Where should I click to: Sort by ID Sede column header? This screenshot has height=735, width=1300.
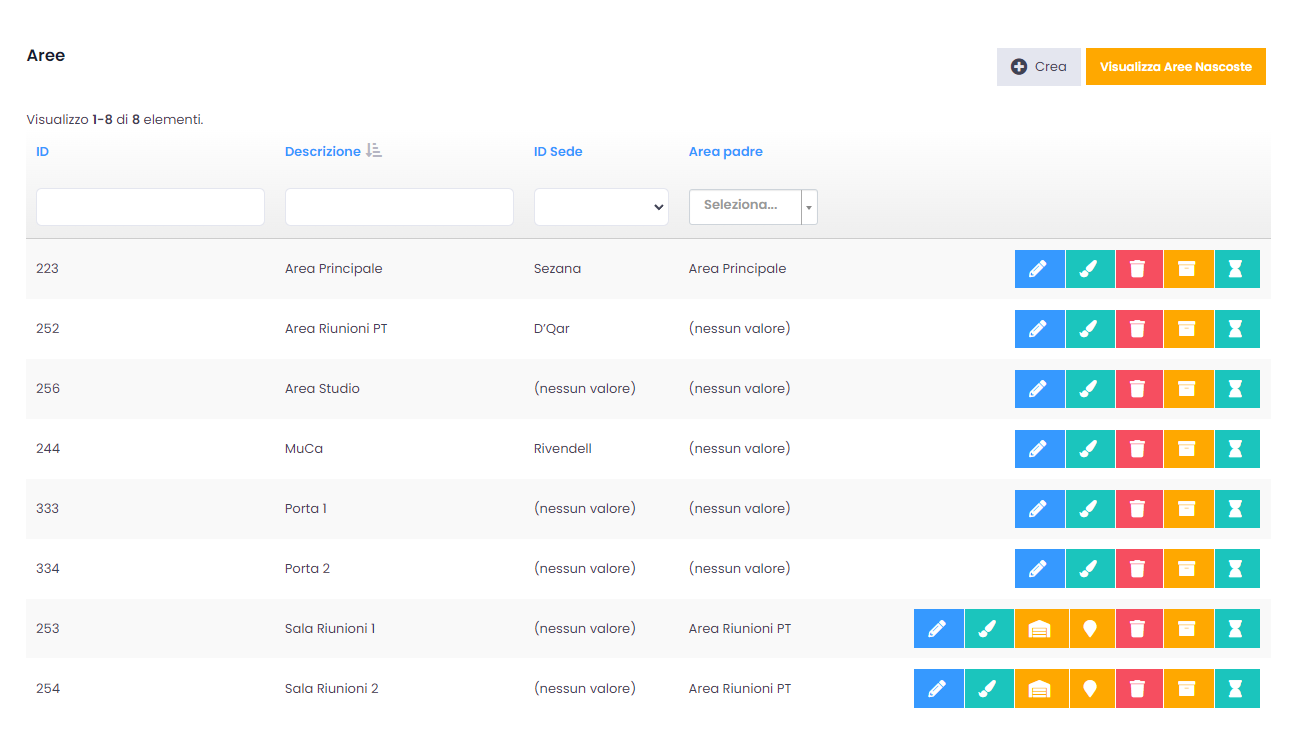tap(558, 152)
